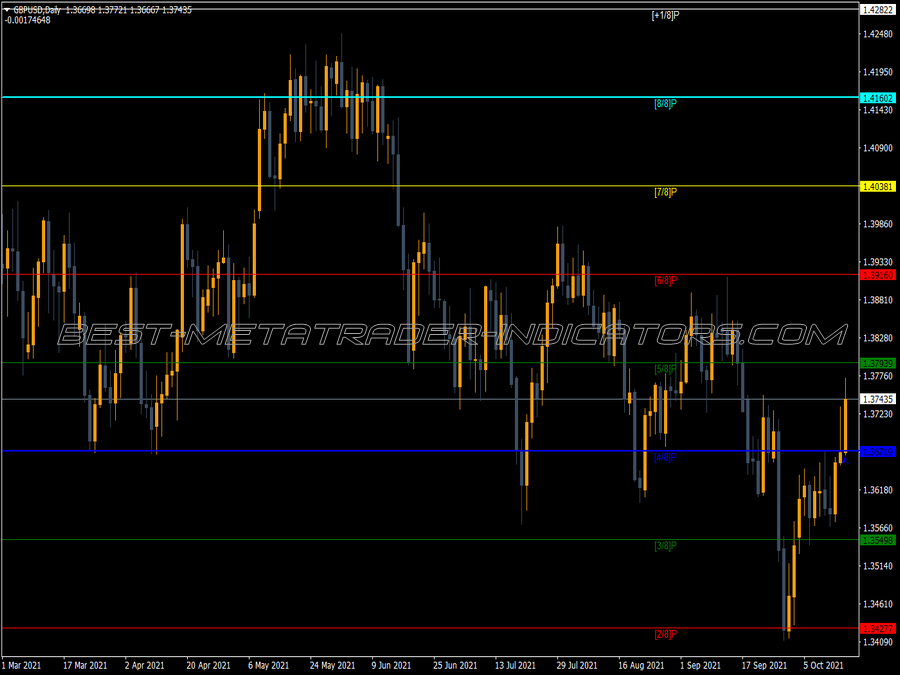
Task: Click the 16 Aug 2021 date label
Action: point(641,665)
